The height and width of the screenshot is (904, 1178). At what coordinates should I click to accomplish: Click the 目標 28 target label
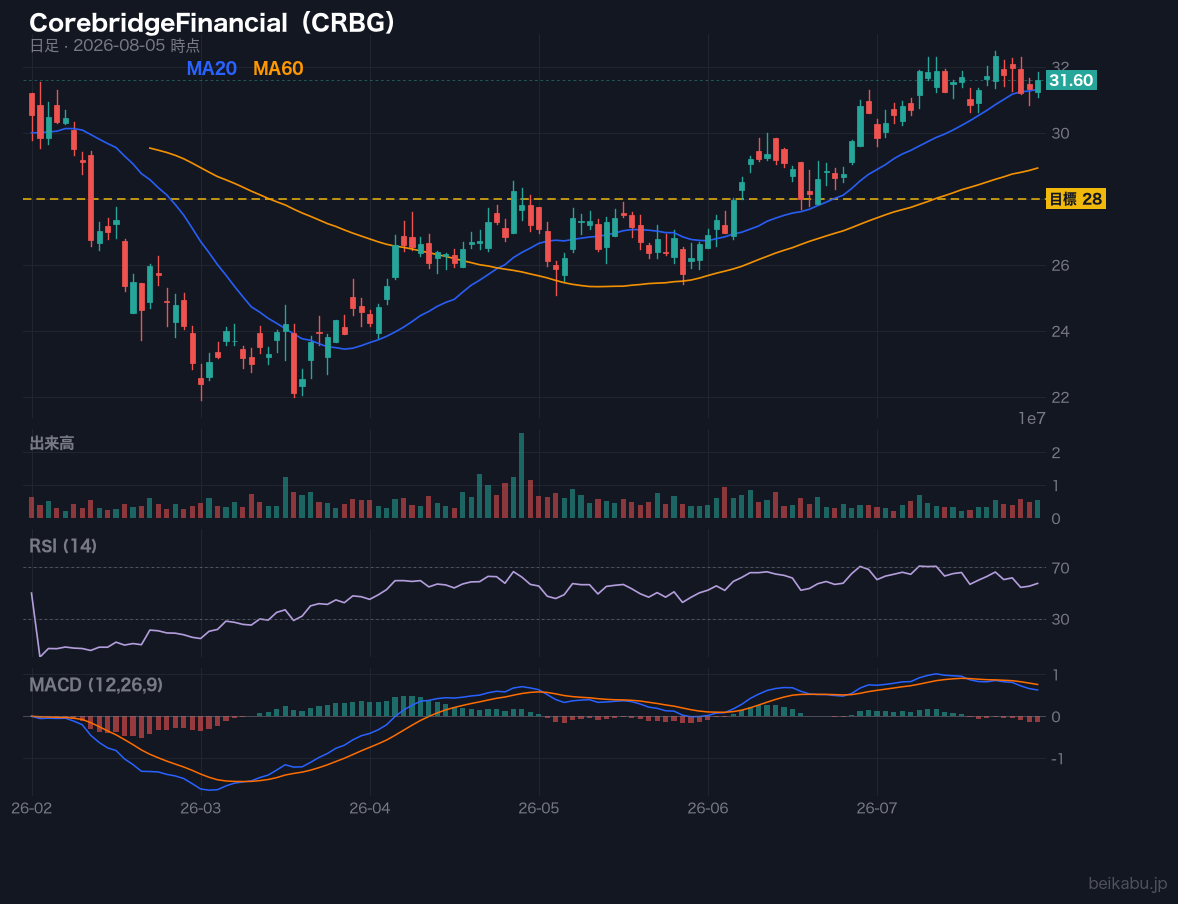tap(1075, 199)
